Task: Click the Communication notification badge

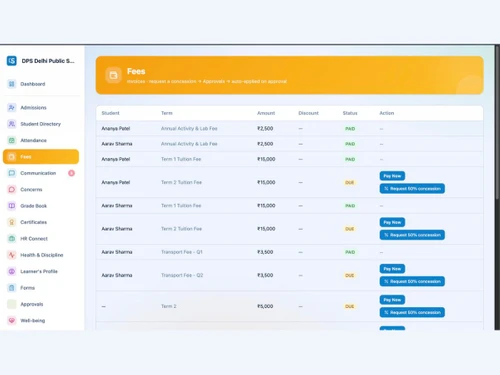Action: pyautogui.click(x=71, y=173)
